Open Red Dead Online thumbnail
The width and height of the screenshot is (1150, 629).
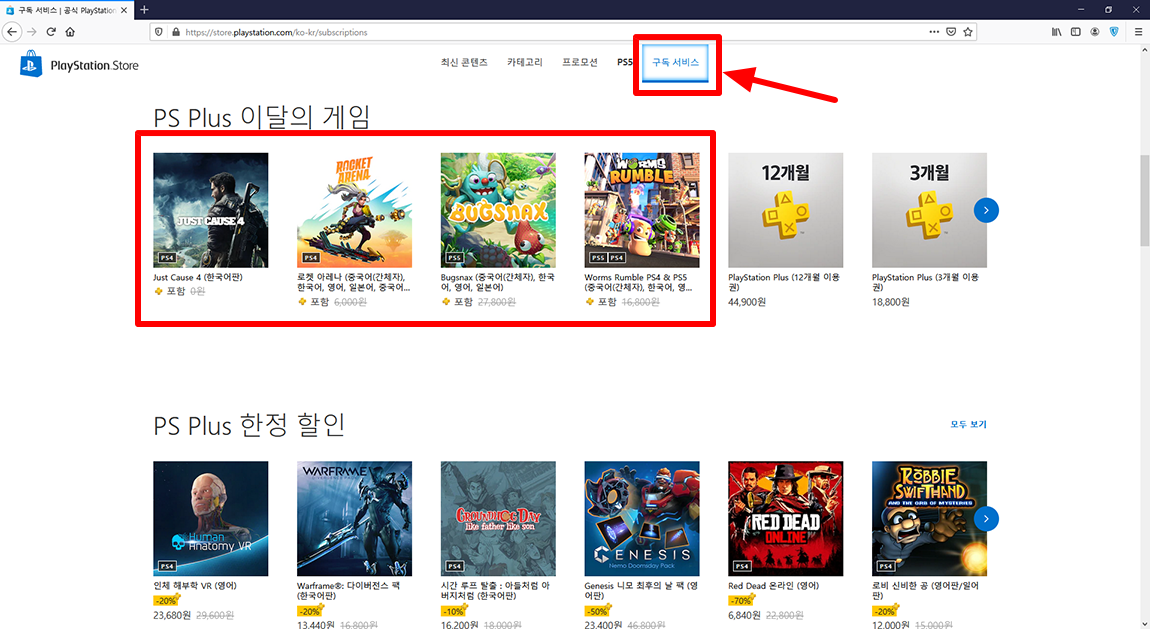pos(785,519)
